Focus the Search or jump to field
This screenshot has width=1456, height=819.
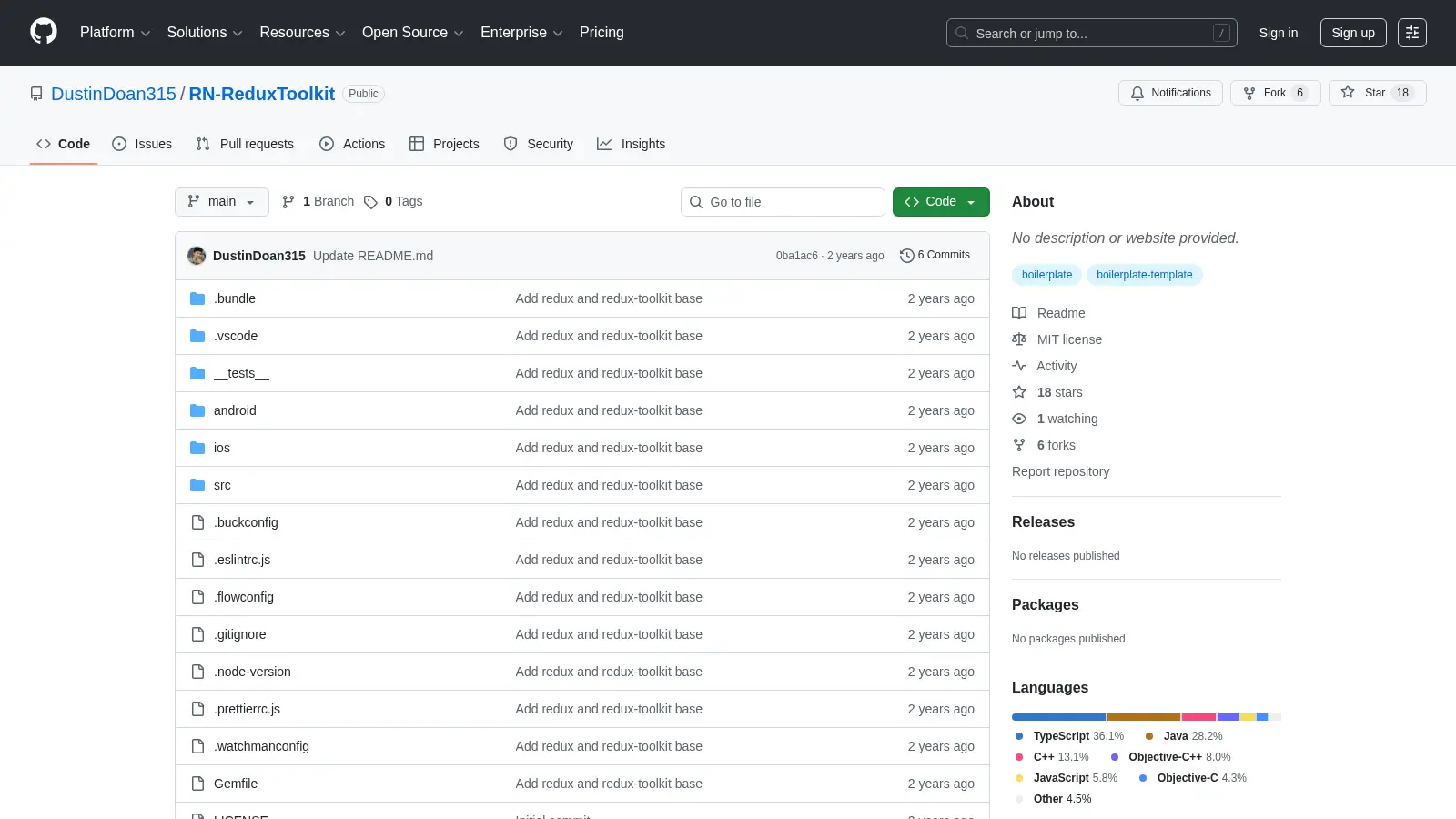click(x=1092, y=33)
